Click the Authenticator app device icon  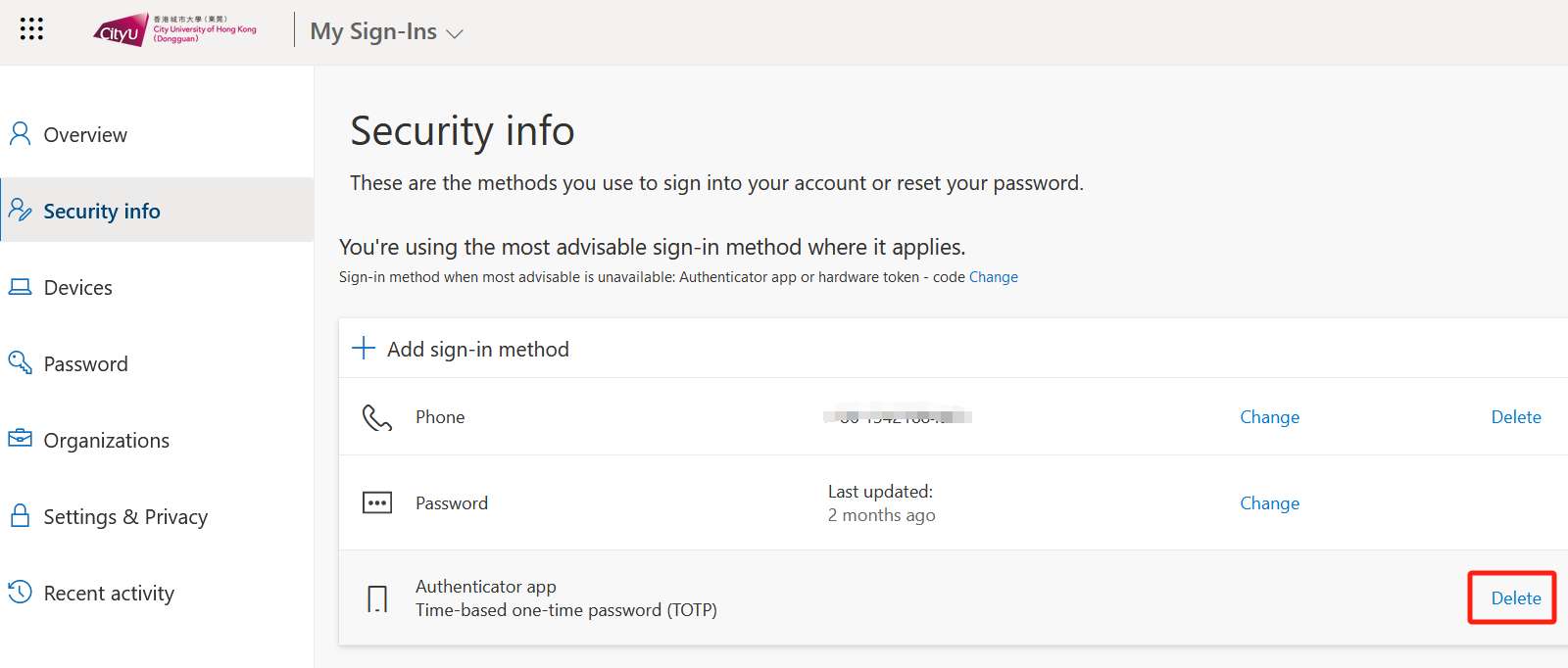[377, 598]
